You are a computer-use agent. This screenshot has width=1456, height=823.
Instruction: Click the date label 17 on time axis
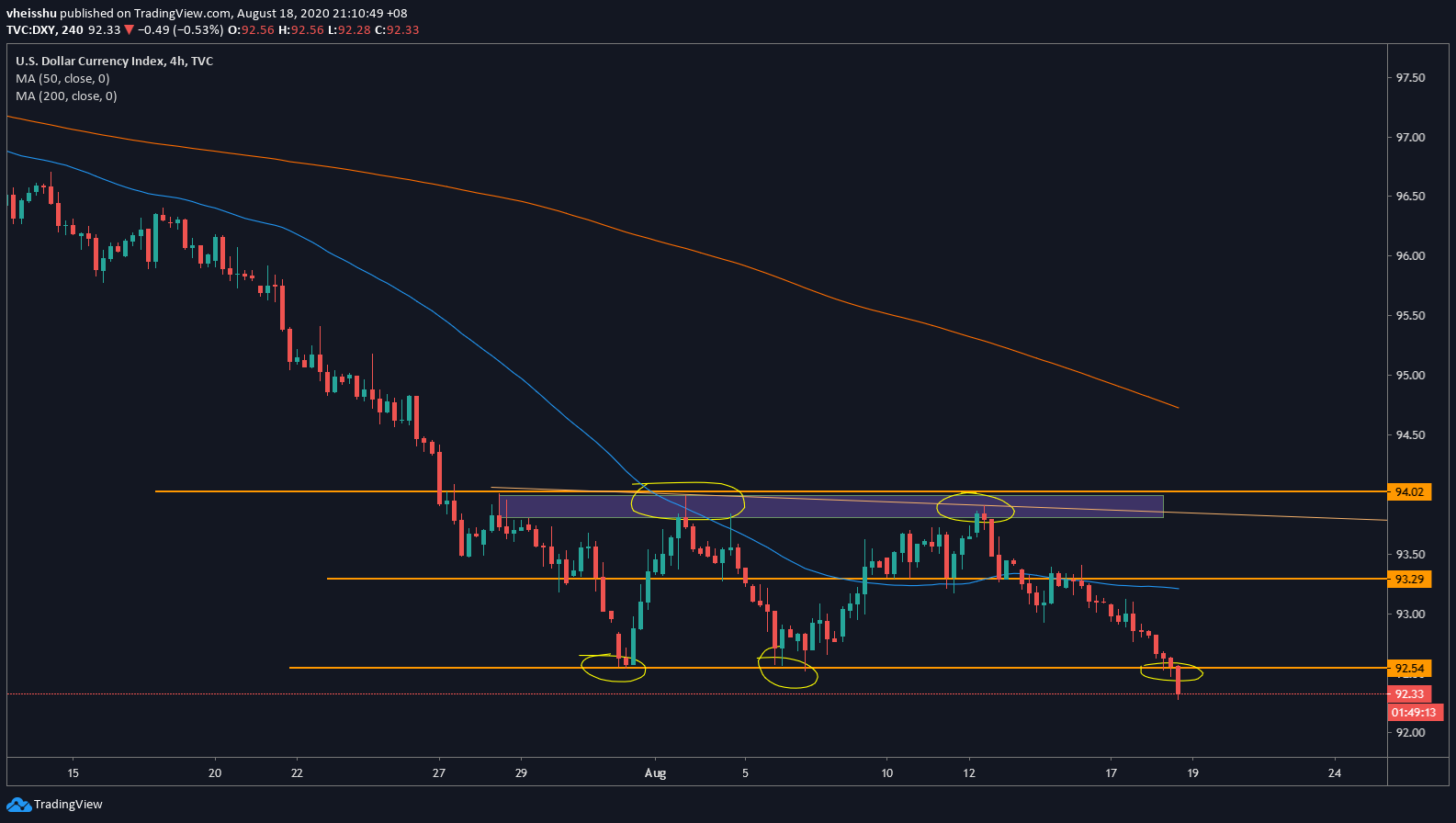[x=1111, y=773]
